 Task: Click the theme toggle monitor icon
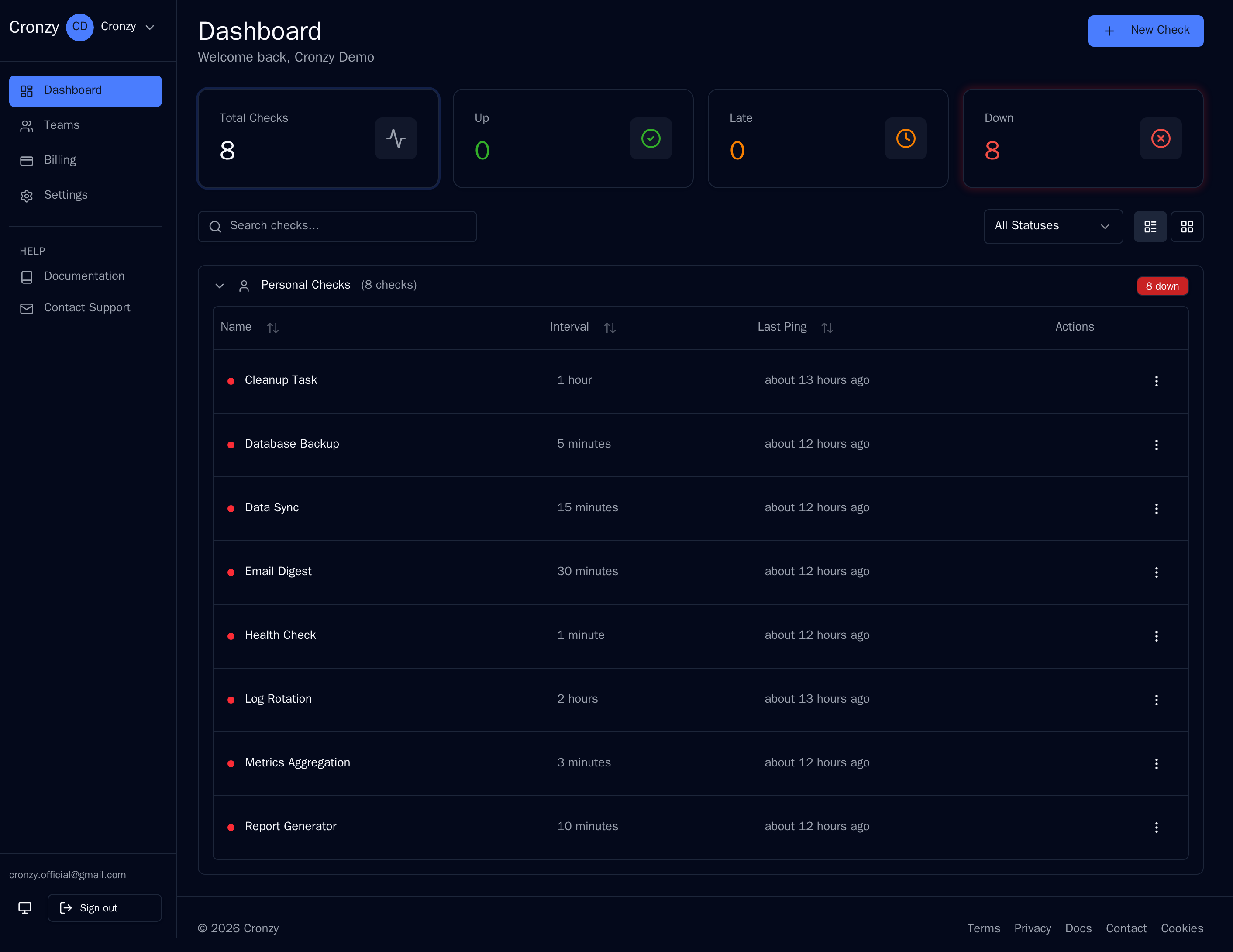tap(25, 907)
